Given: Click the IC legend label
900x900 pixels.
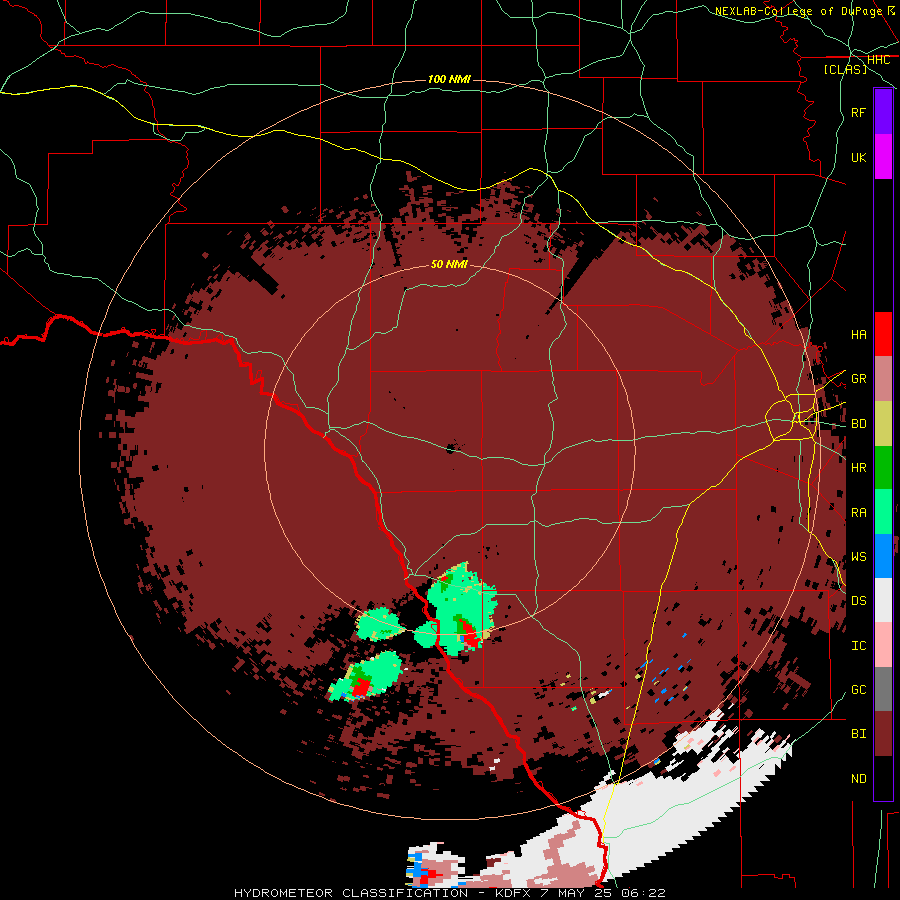Looking at the screenshot, I should [x=858, y=646].
